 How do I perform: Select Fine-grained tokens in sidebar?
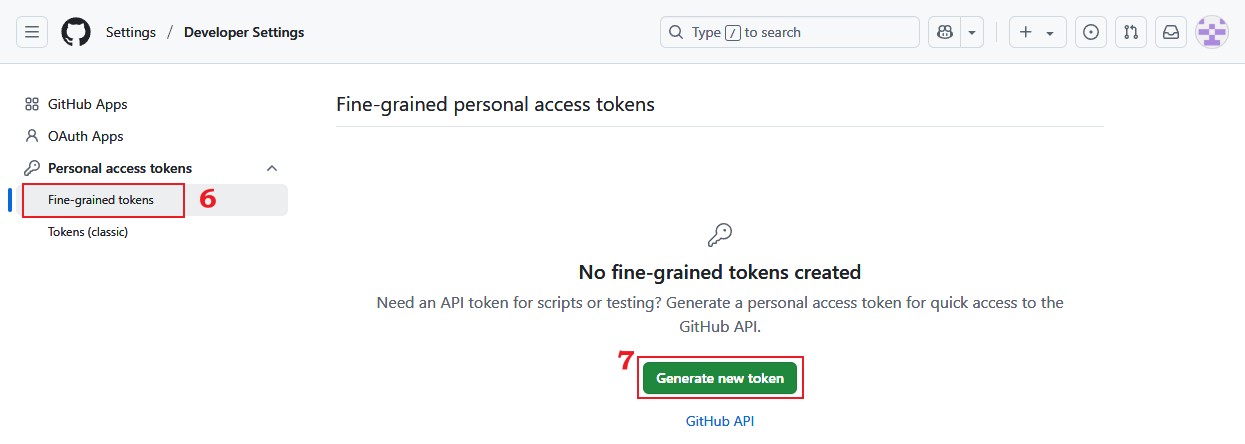[101, 200]
